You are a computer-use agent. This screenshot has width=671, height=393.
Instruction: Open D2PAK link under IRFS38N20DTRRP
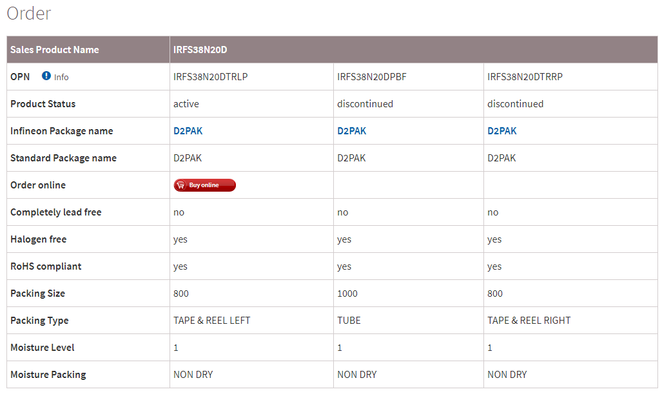pos(502,131)
